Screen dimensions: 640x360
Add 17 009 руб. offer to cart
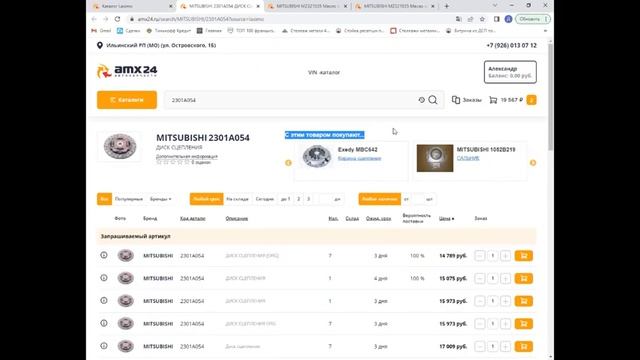coord(524,347)
